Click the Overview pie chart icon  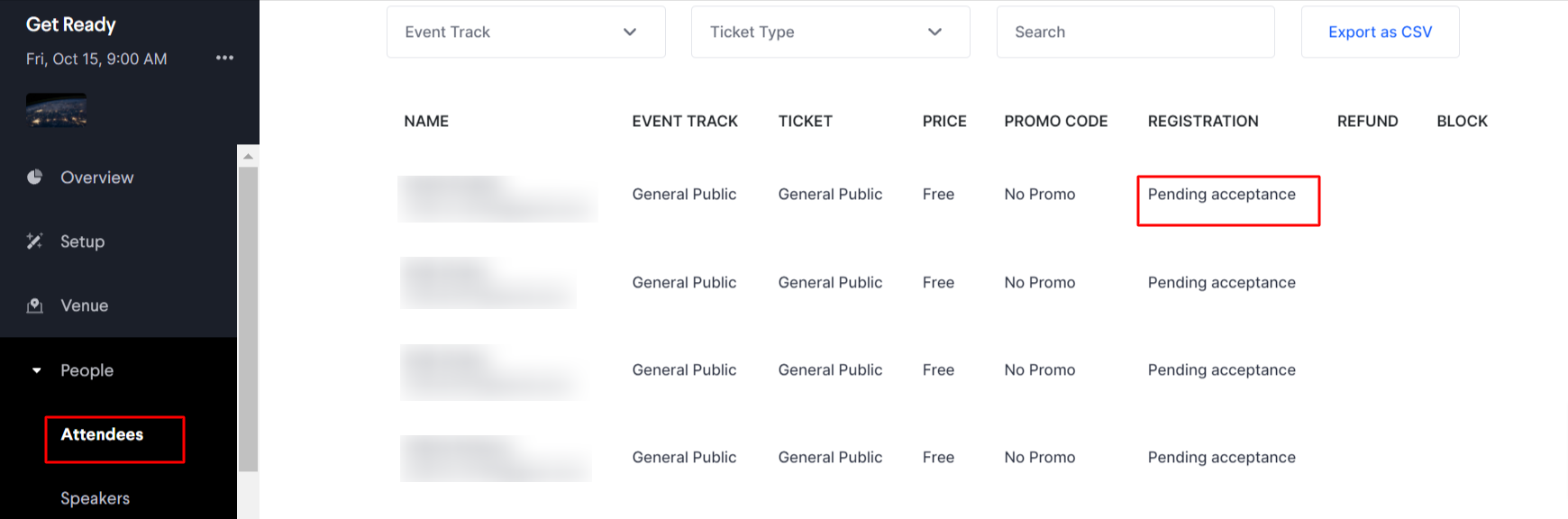pos(34,177)
